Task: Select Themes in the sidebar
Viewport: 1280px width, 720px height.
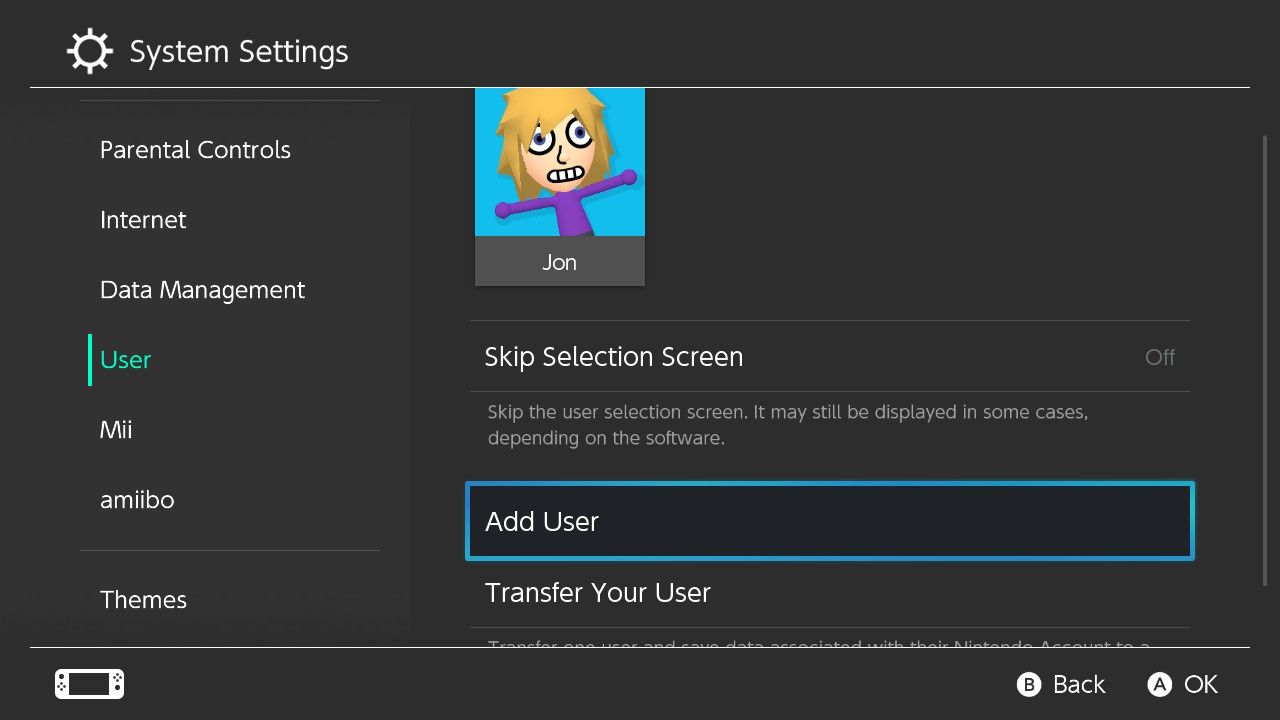Action: click(x=143, y=599)
